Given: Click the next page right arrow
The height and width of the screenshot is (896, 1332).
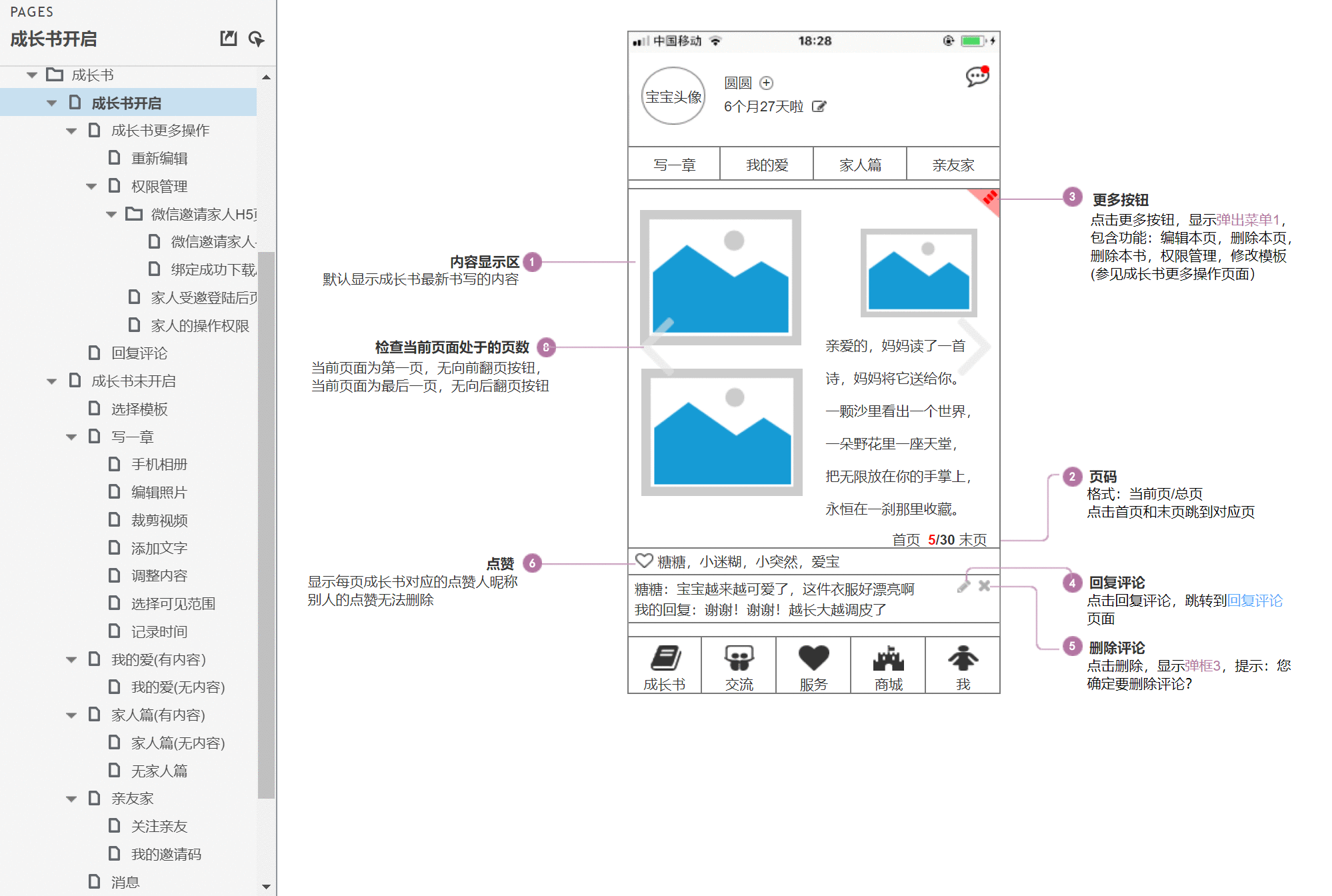Looking at the screenshot, I should [x=975, y=346].
